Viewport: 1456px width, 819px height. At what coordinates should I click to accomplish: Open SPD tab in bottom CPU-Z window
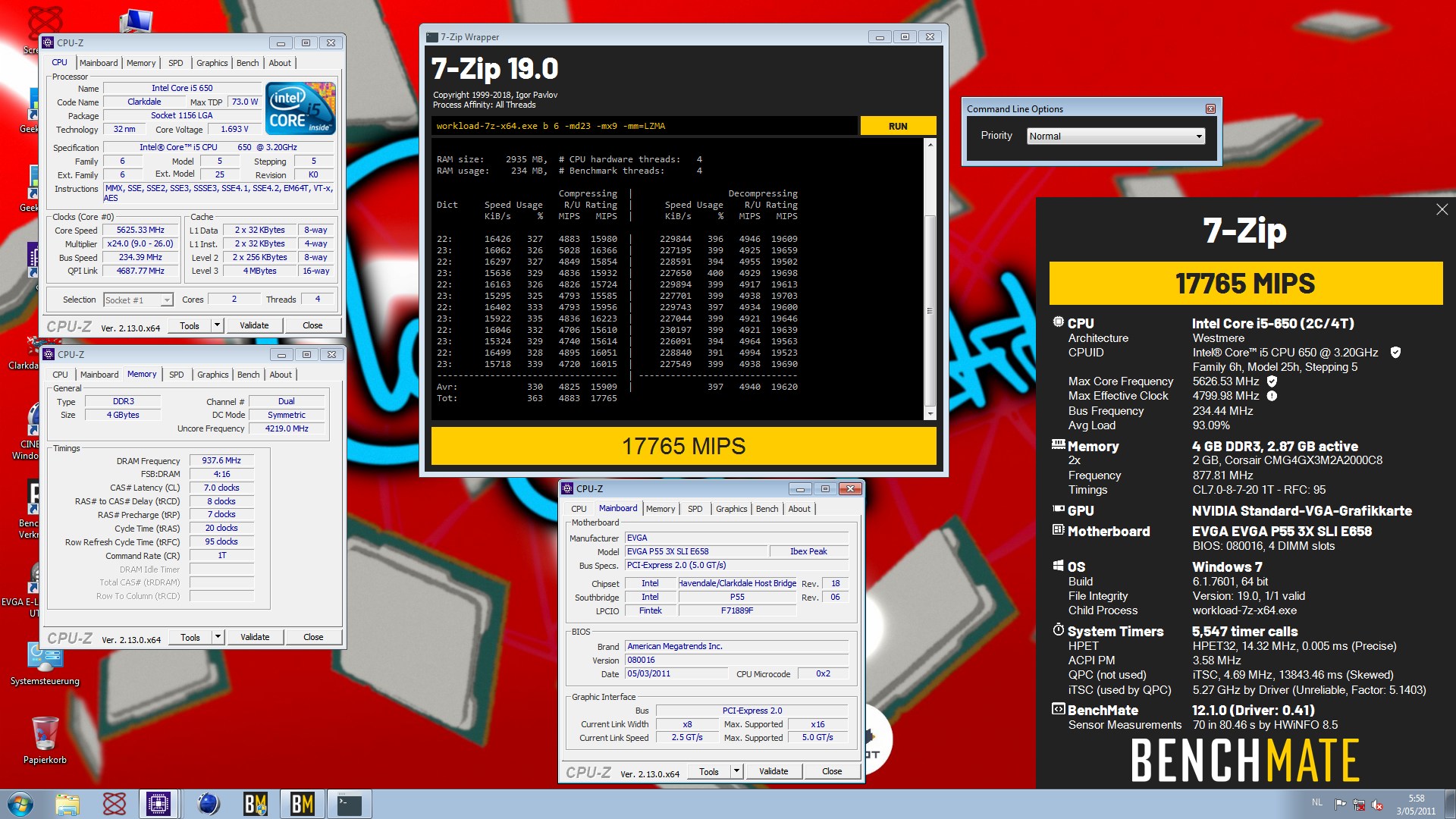695,509
